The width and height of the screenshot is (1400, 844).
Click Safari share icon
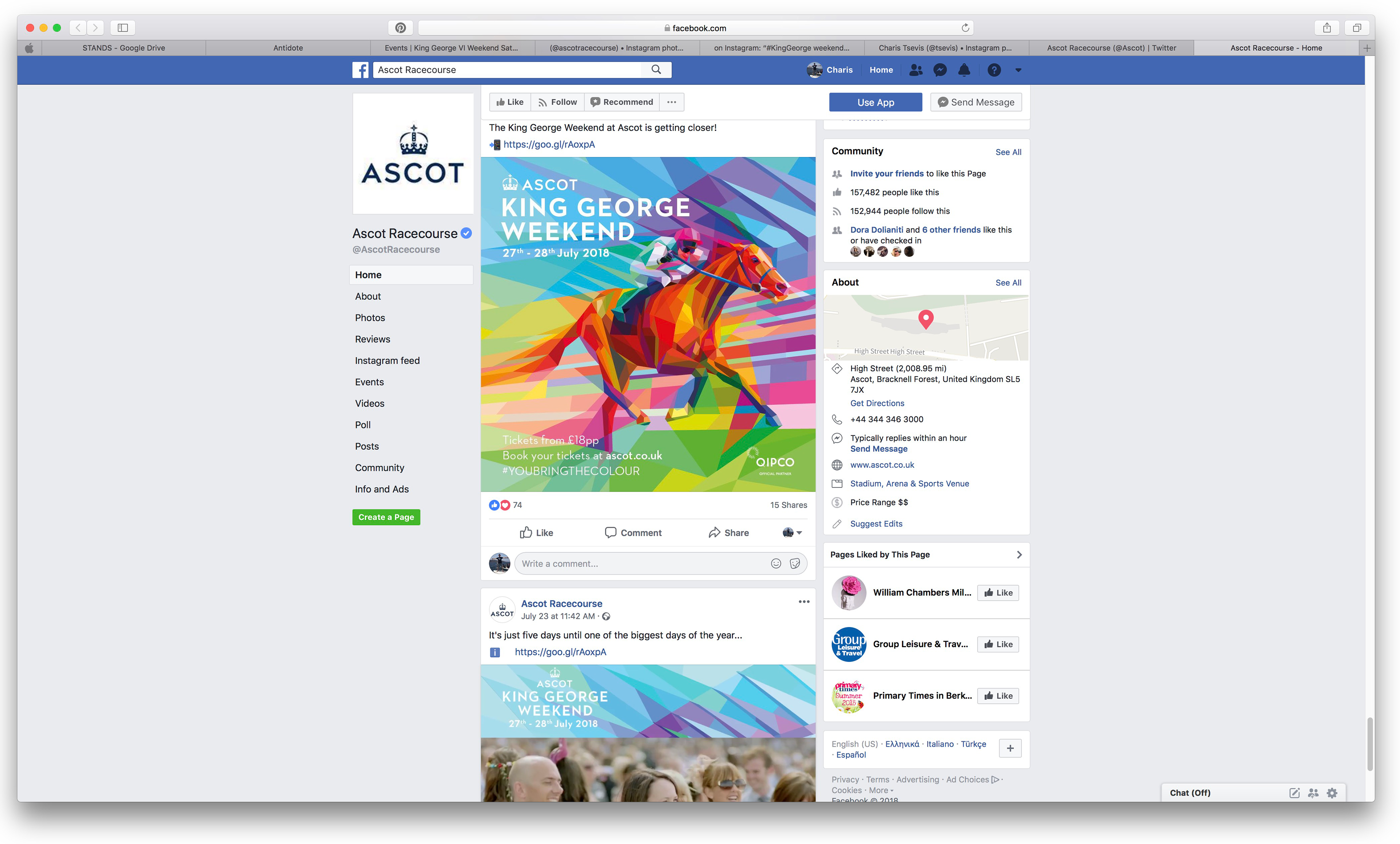pos(1327,28)
